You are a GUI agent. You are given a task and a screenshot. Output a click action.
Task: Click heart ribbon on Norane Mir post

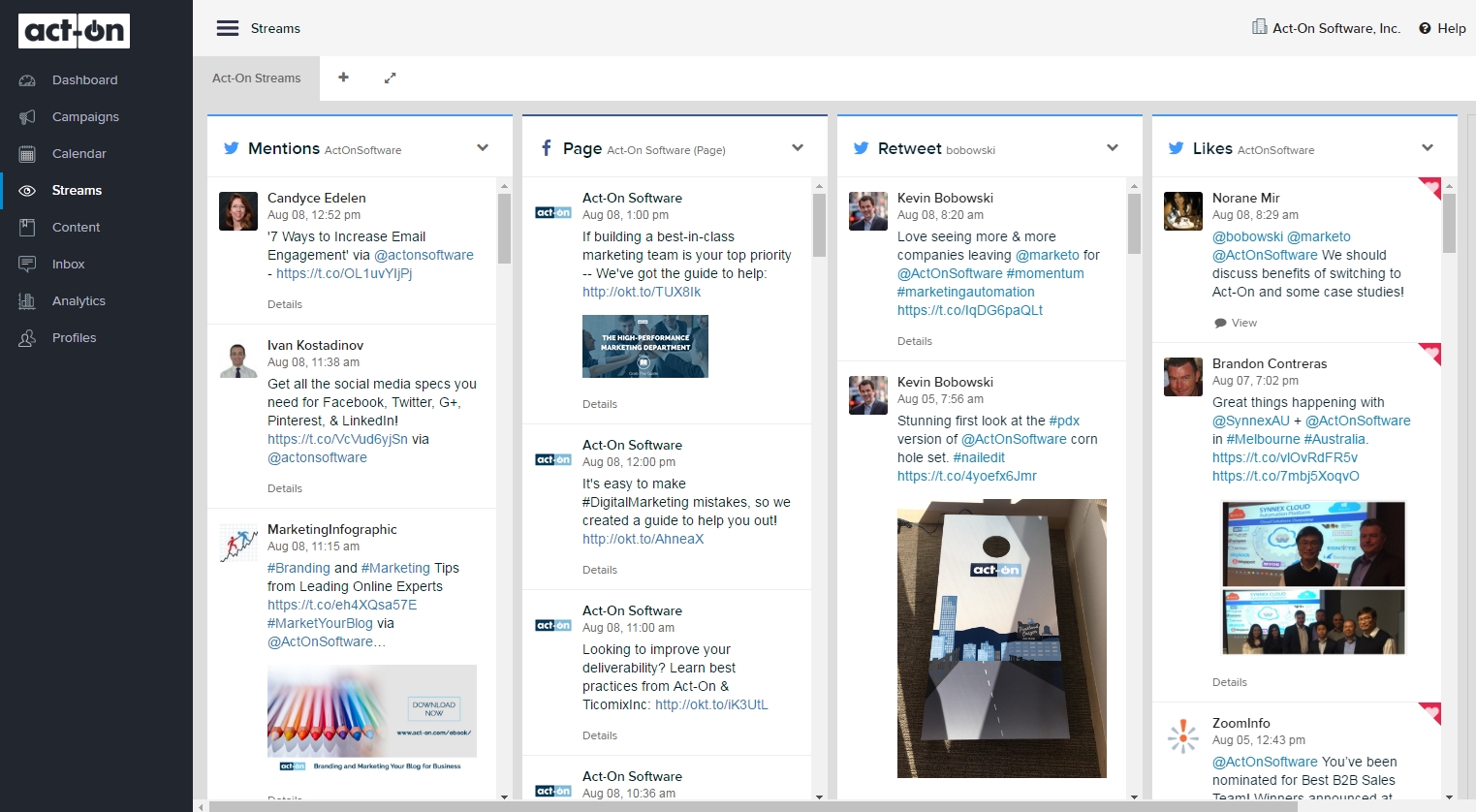coord(1430,188)
